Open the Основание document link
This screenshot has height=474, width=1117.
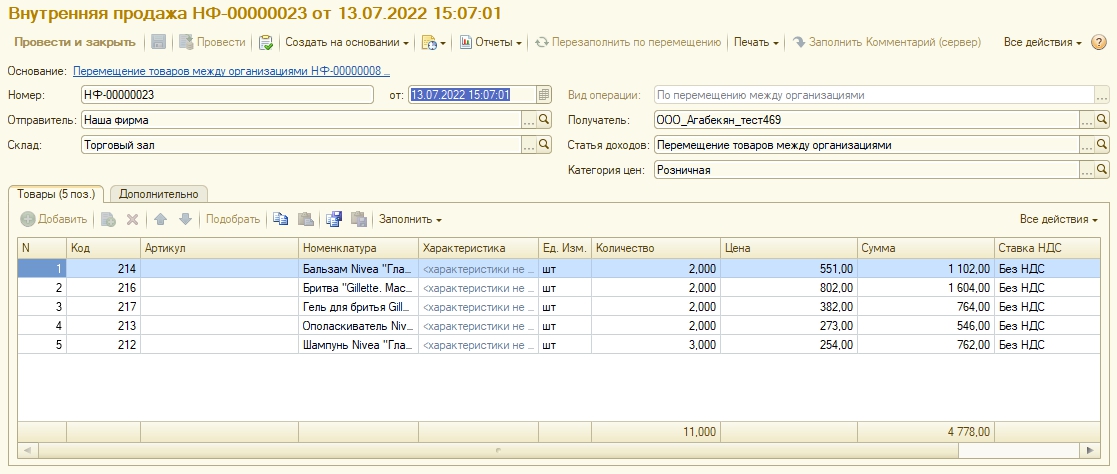tap(231, 71)
